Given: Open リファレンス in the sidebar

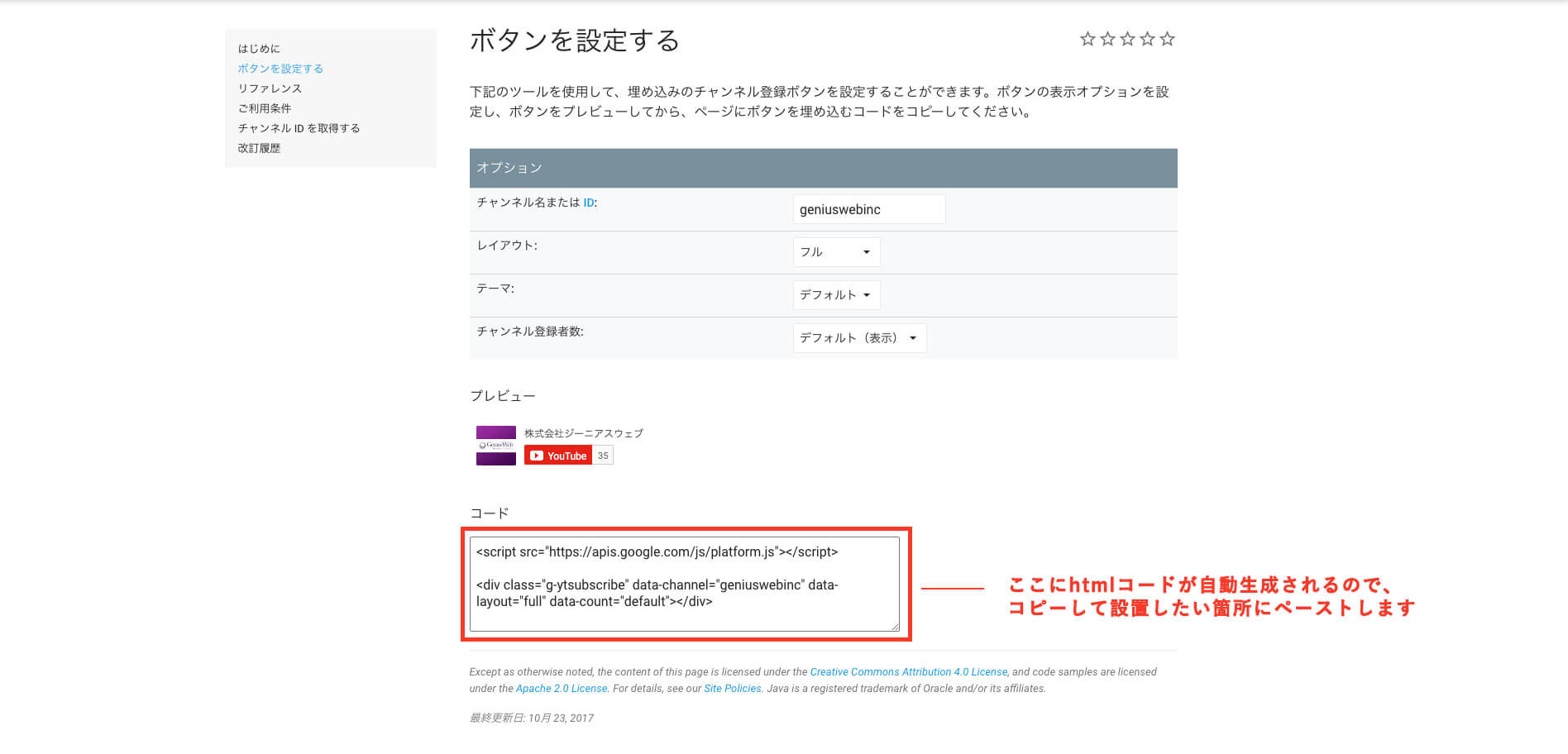Looking at the screenshot, I should pyautogui.click(x=270, y=88).
